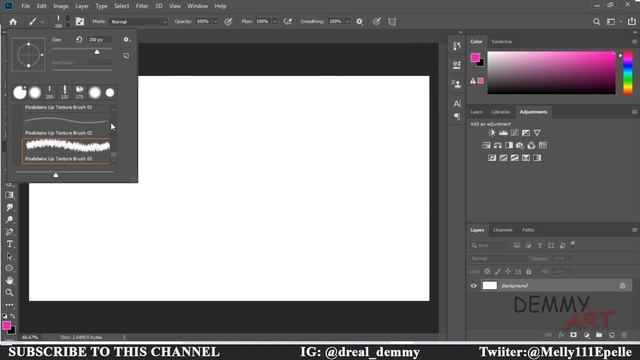The width and height of the screenshot is (640, 360).
Task: Add Levels adjustment icon
Action: (x=503, y=133)
